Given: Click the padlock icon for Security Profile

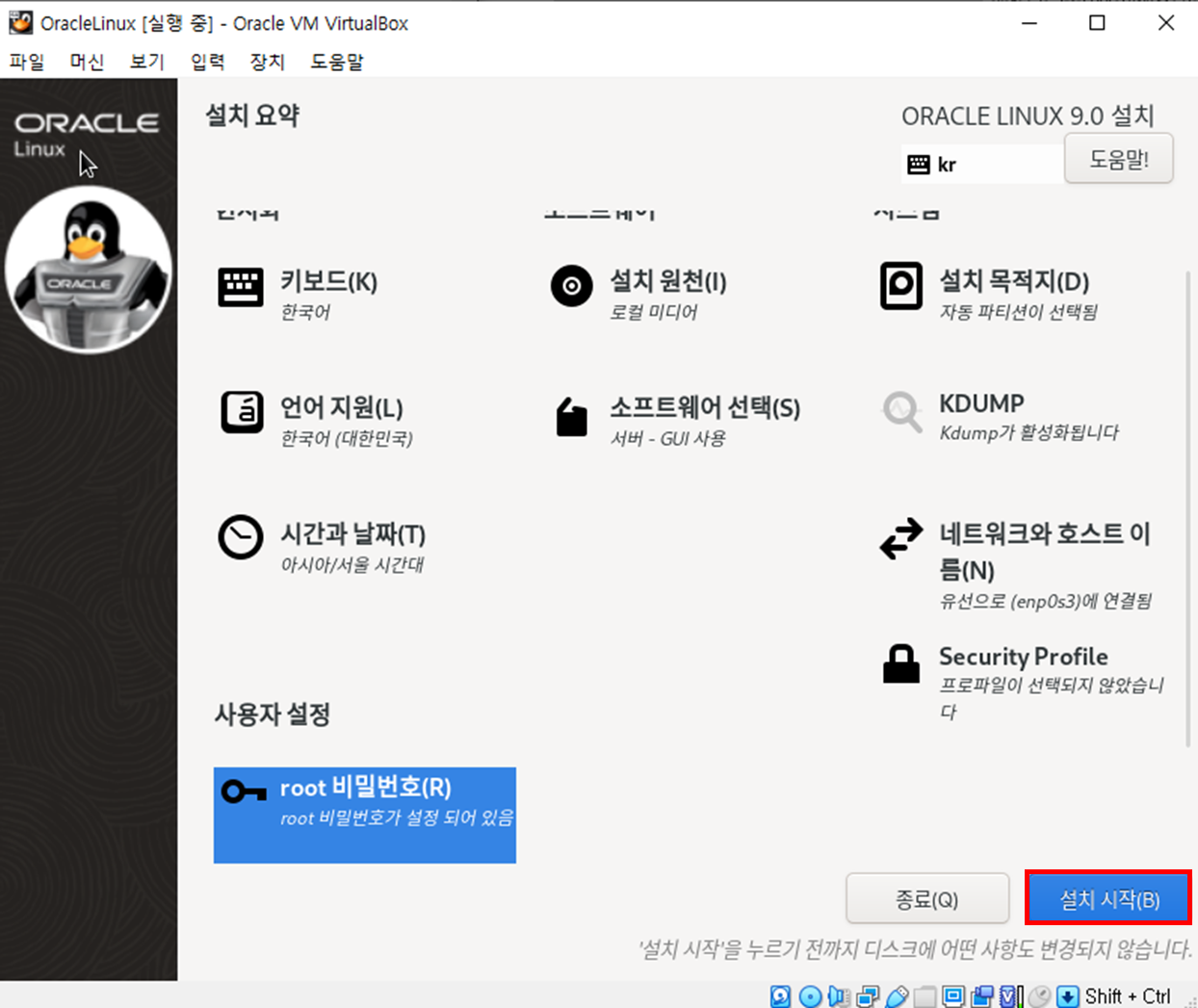Looking at the screenshot, I should pyautogui.click(x=901, y=663).
